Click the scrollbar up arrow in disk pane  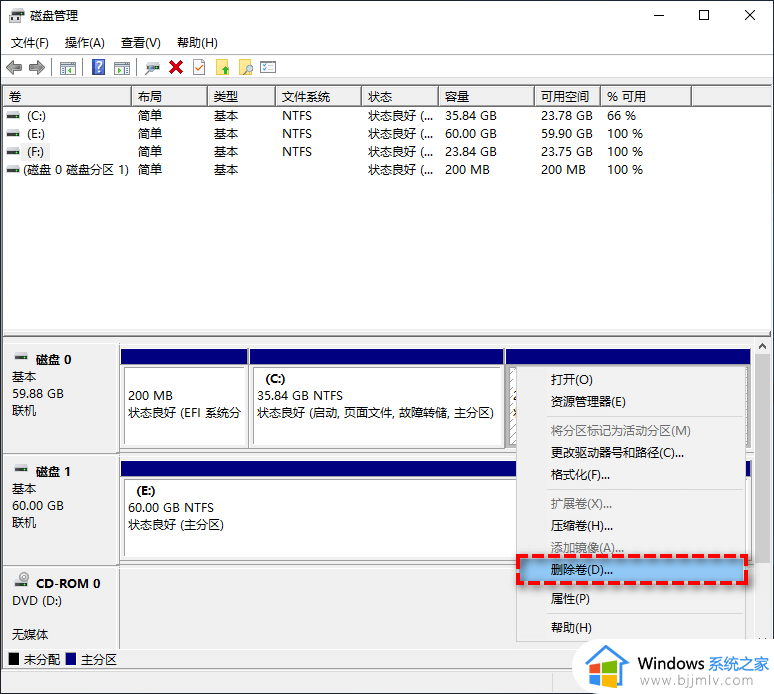coord(763,347)
